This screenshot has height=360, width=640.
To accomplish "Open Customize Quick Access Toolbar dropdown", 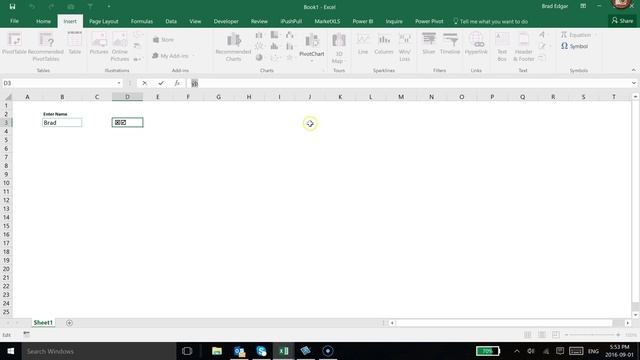I will (x=109, y=7).
